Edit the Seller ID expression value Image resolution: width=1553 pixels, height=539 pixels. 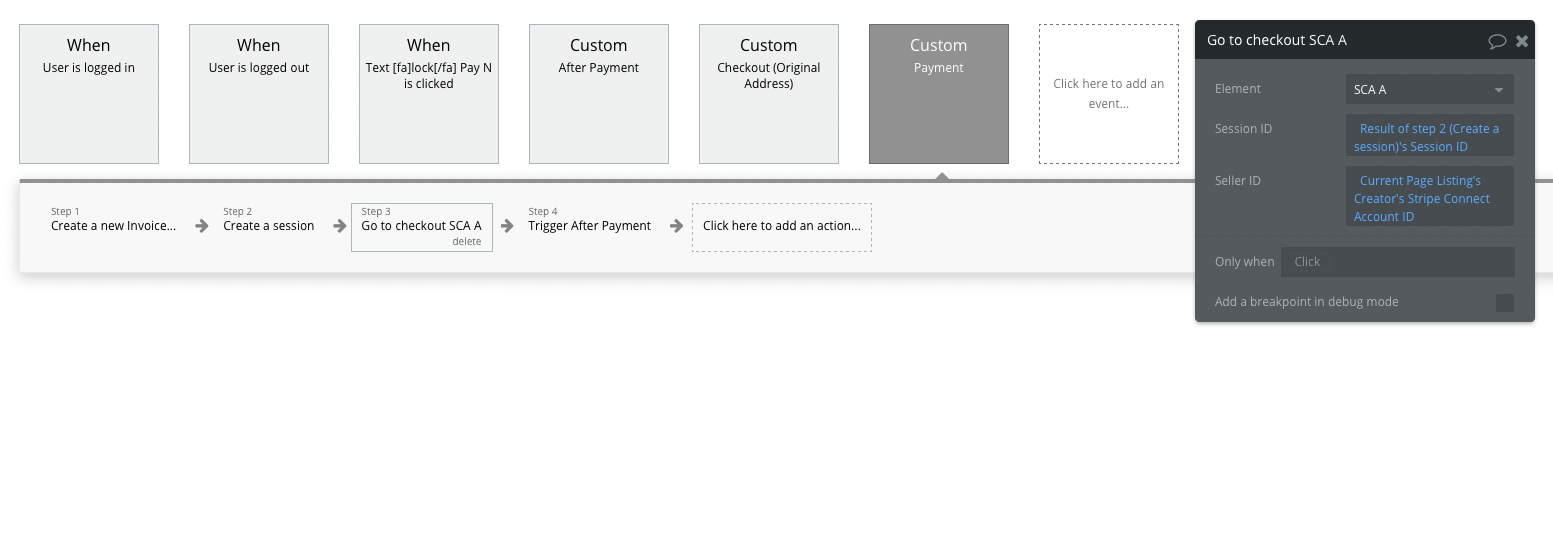[x=1429, y=198]
